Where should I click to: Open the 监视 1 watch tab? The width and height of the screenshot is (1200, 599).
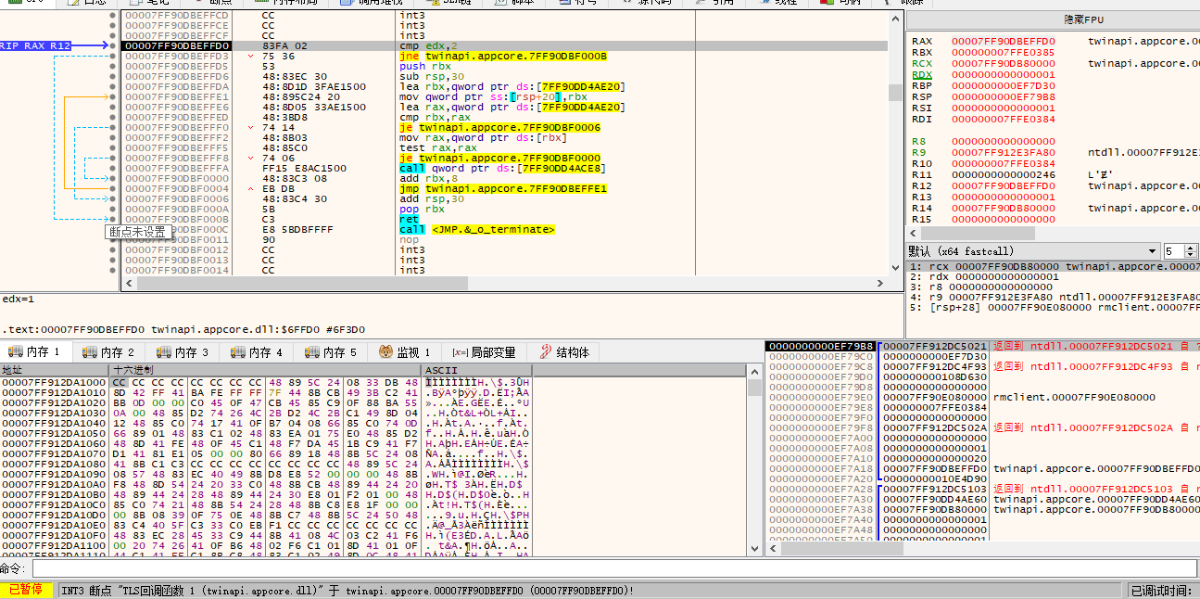pos(405,352)
